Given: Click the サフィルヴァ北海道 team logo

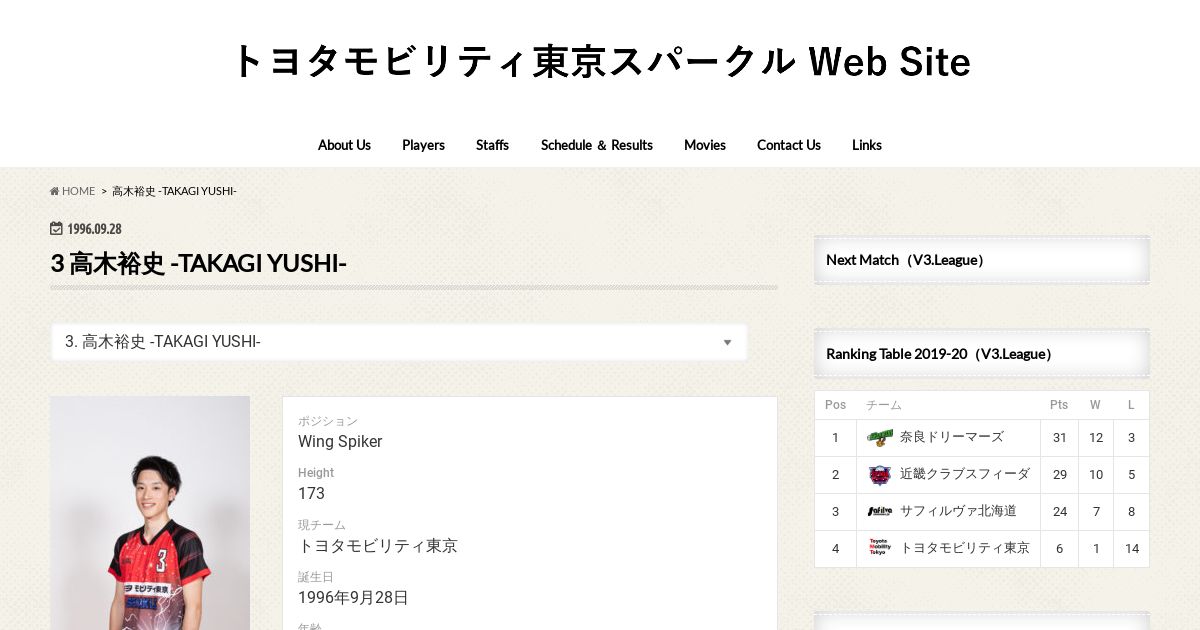Looking at the screenshot, I should 880,511.
